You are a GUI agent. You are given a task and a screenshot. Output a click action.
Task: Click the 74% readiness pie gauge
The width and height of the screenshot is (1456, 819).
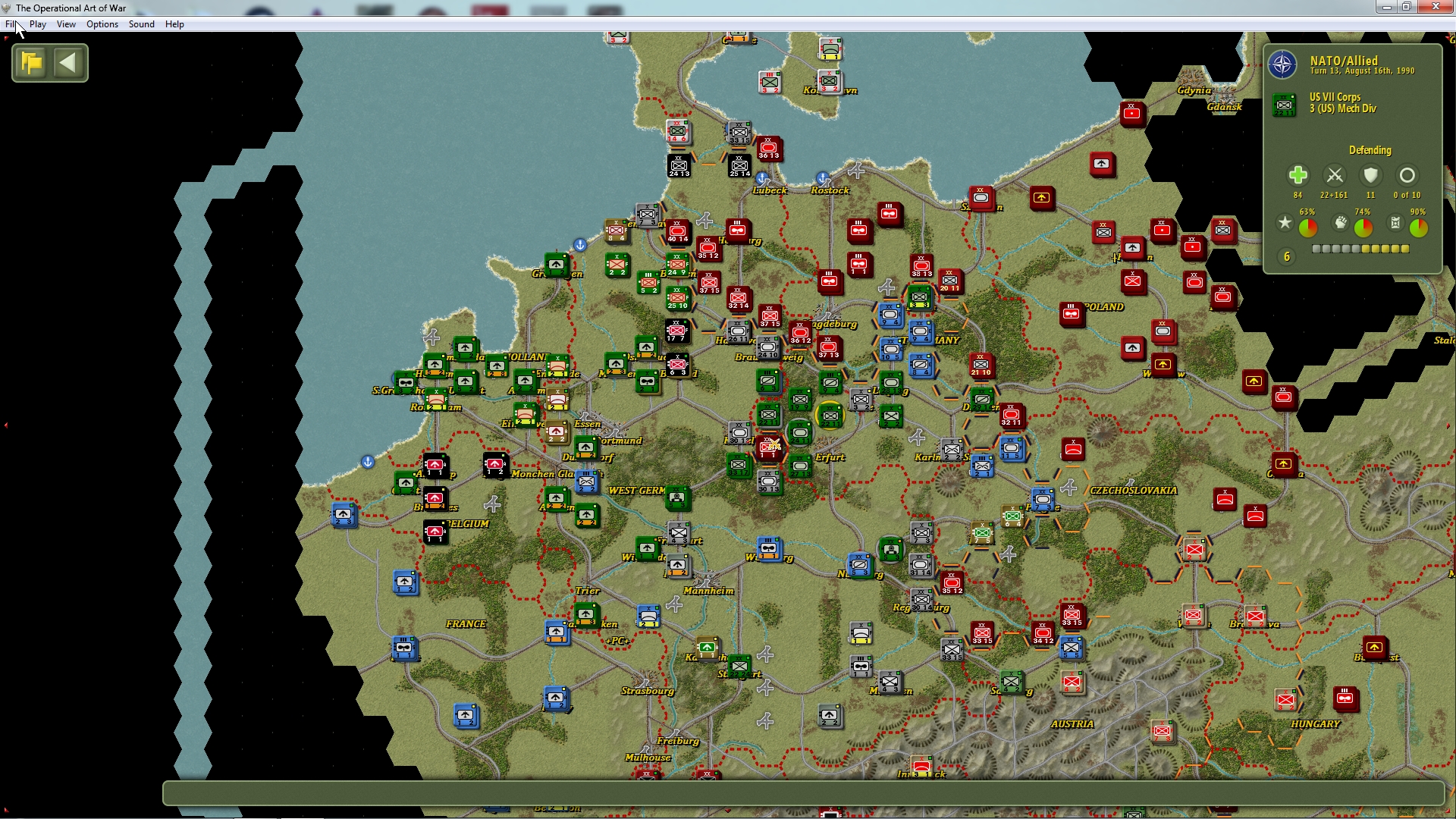[1363, 227]
